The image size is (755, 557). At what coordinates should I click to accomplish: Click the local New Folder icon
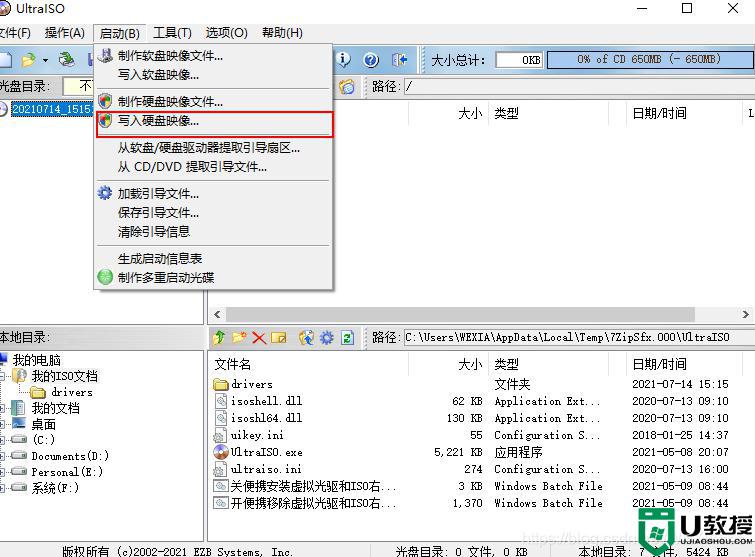[239, 337]
